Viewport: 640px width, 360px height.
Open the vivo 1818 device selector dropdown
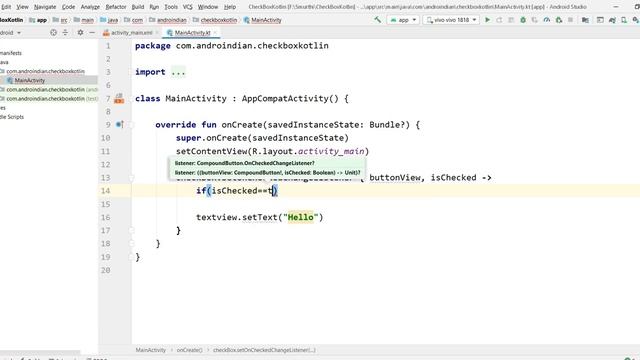451,20
